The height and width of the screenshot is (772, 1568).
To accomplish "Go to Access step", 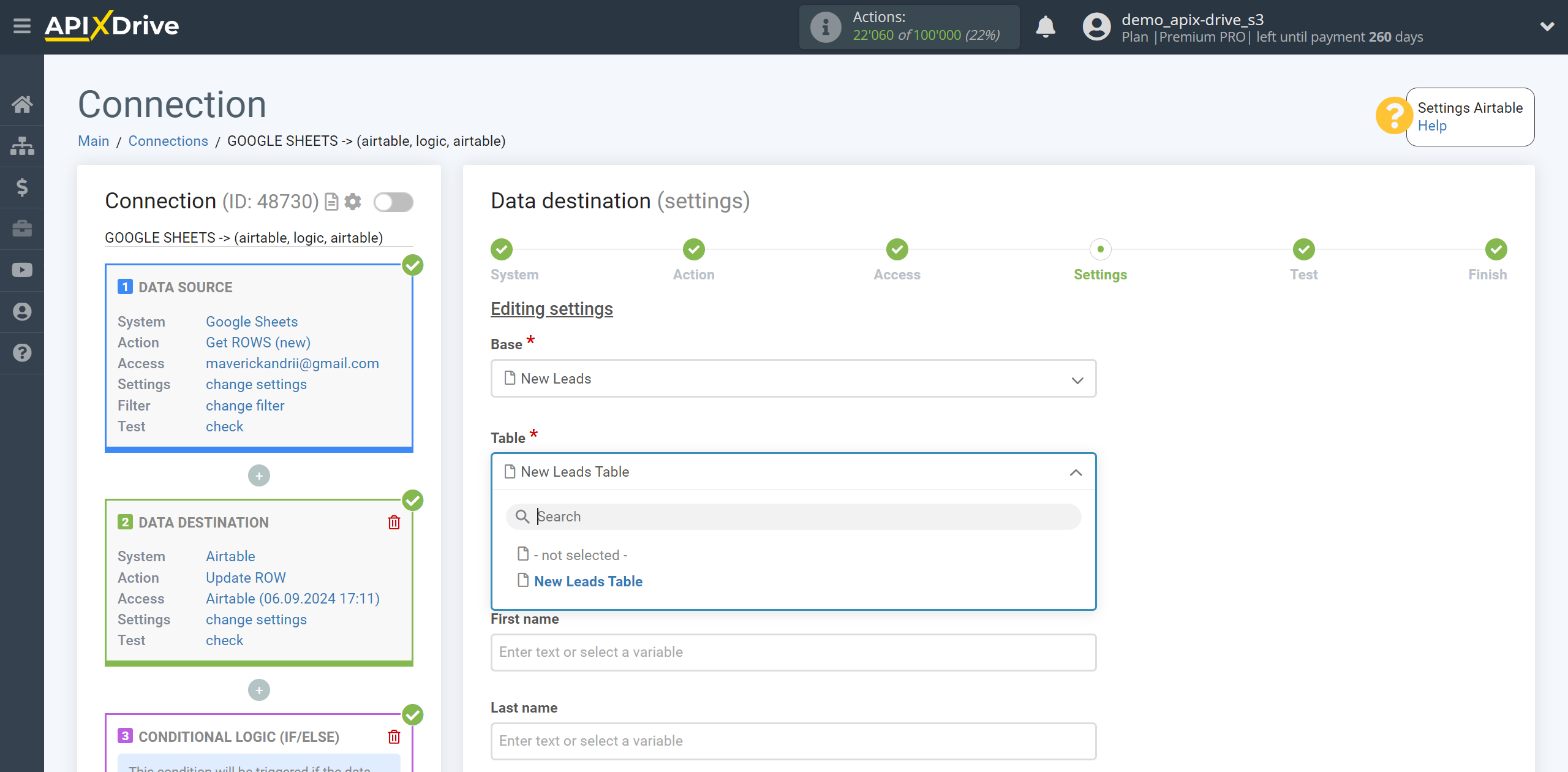I will [x=897, y=249].
